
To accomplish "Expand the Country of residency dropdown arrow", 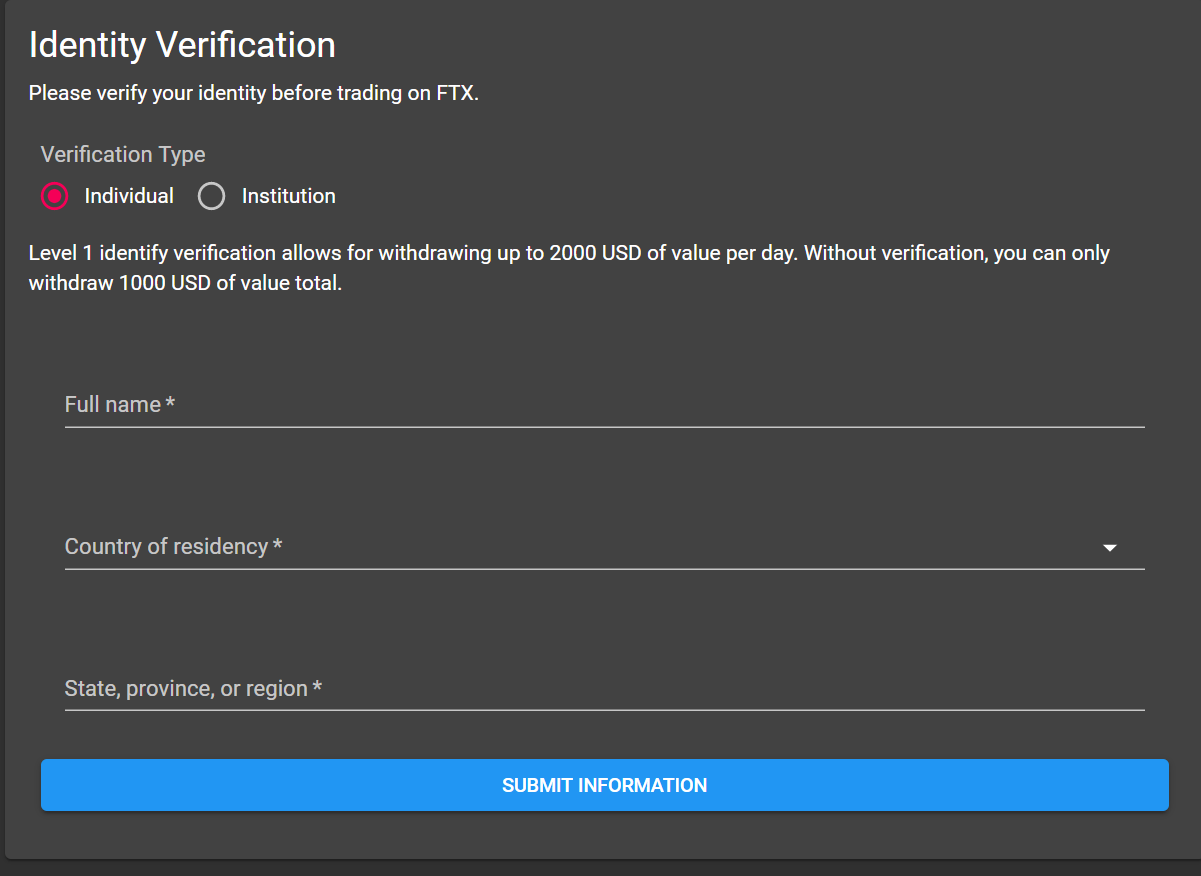I will click(1109, 548).
